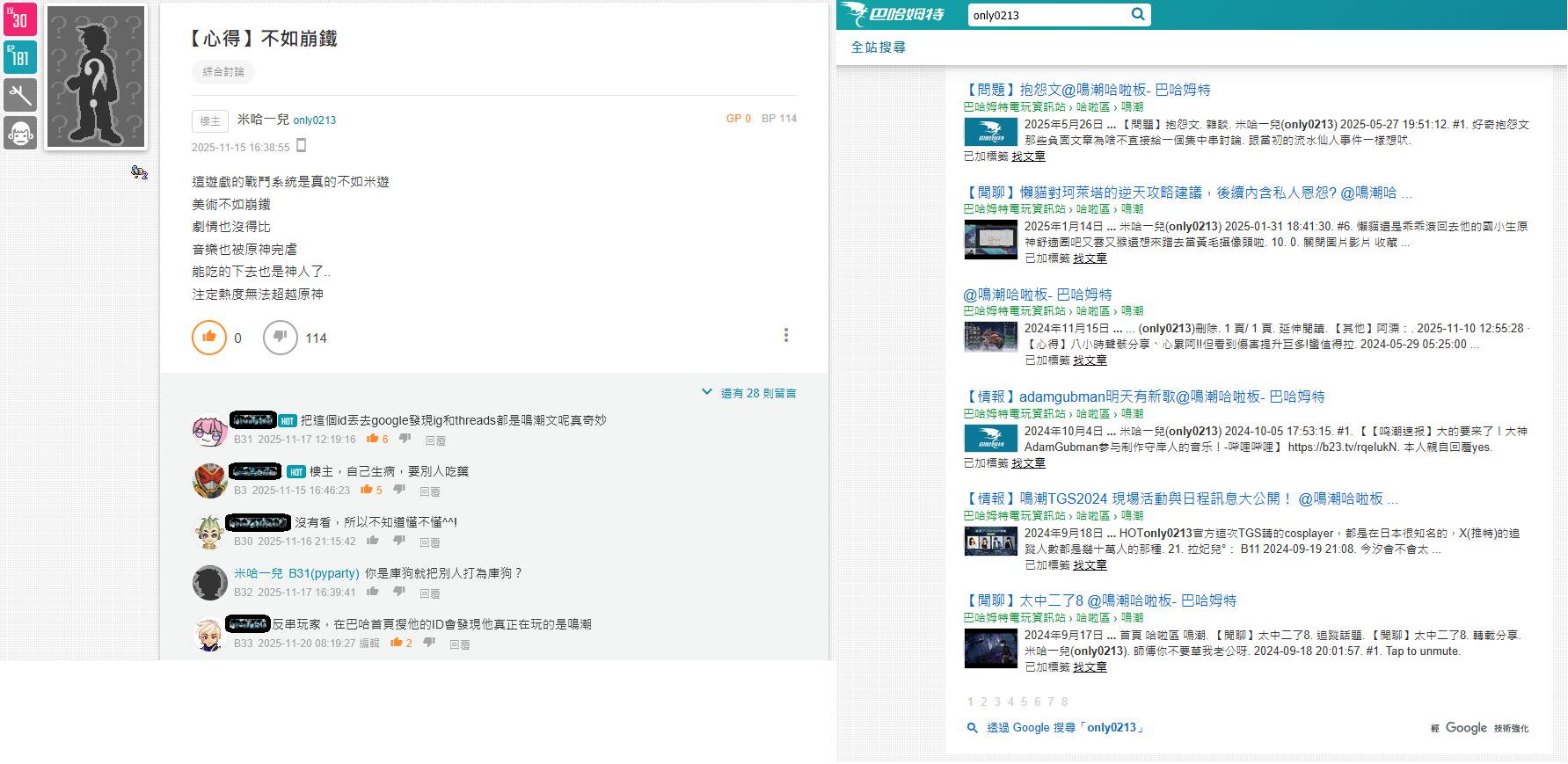1568x764 pixels.
Task: Click the Google search magnifier icon at bottom
Action: coord(972,728)
